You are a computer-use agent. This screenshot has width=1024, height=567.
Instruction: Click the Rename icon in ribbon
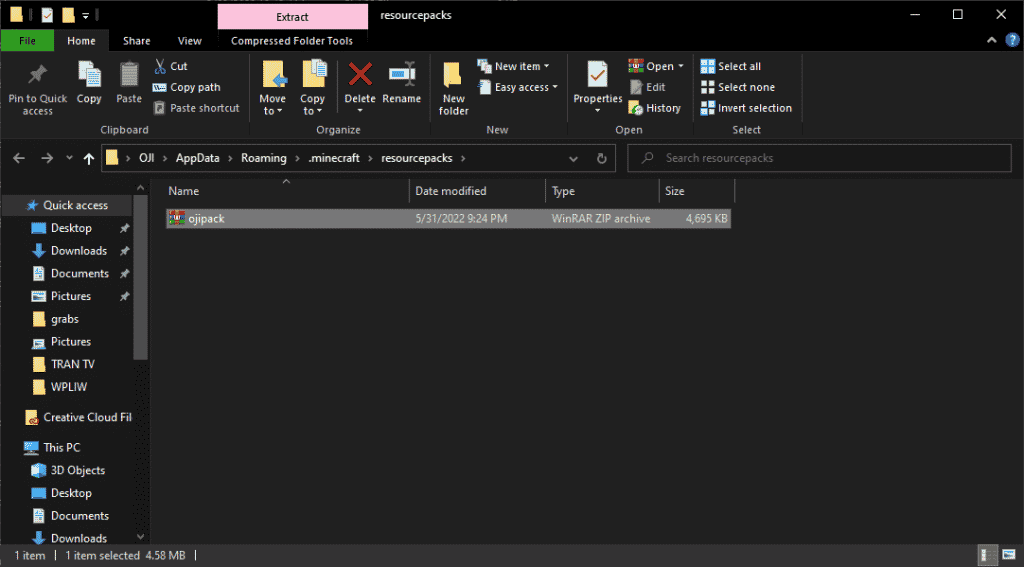tap(401, 76)
